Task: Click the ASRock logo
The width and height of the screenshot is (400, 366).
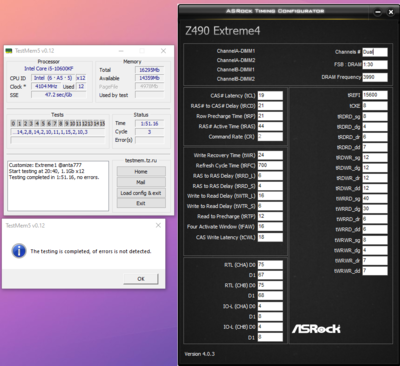Action: (x=316, y=329)
